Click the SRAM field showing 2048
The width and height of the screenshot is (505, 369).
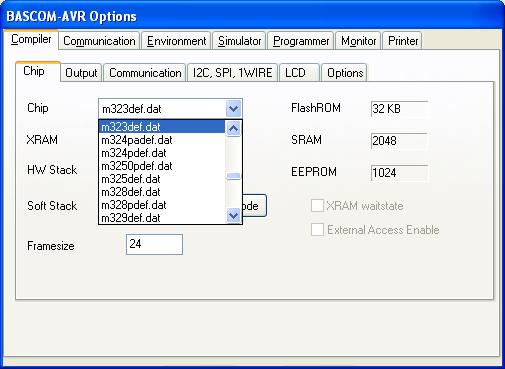399,141
